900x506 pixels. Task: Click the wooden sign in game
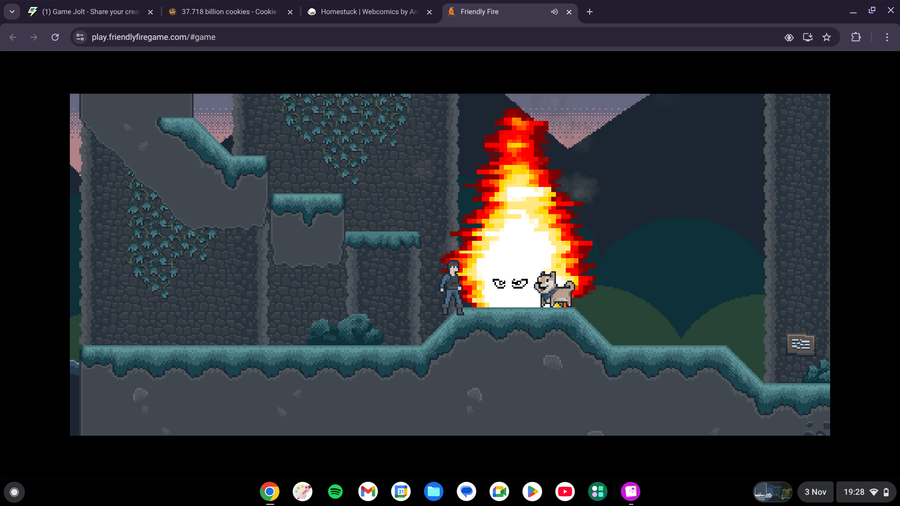click(801, 344)
